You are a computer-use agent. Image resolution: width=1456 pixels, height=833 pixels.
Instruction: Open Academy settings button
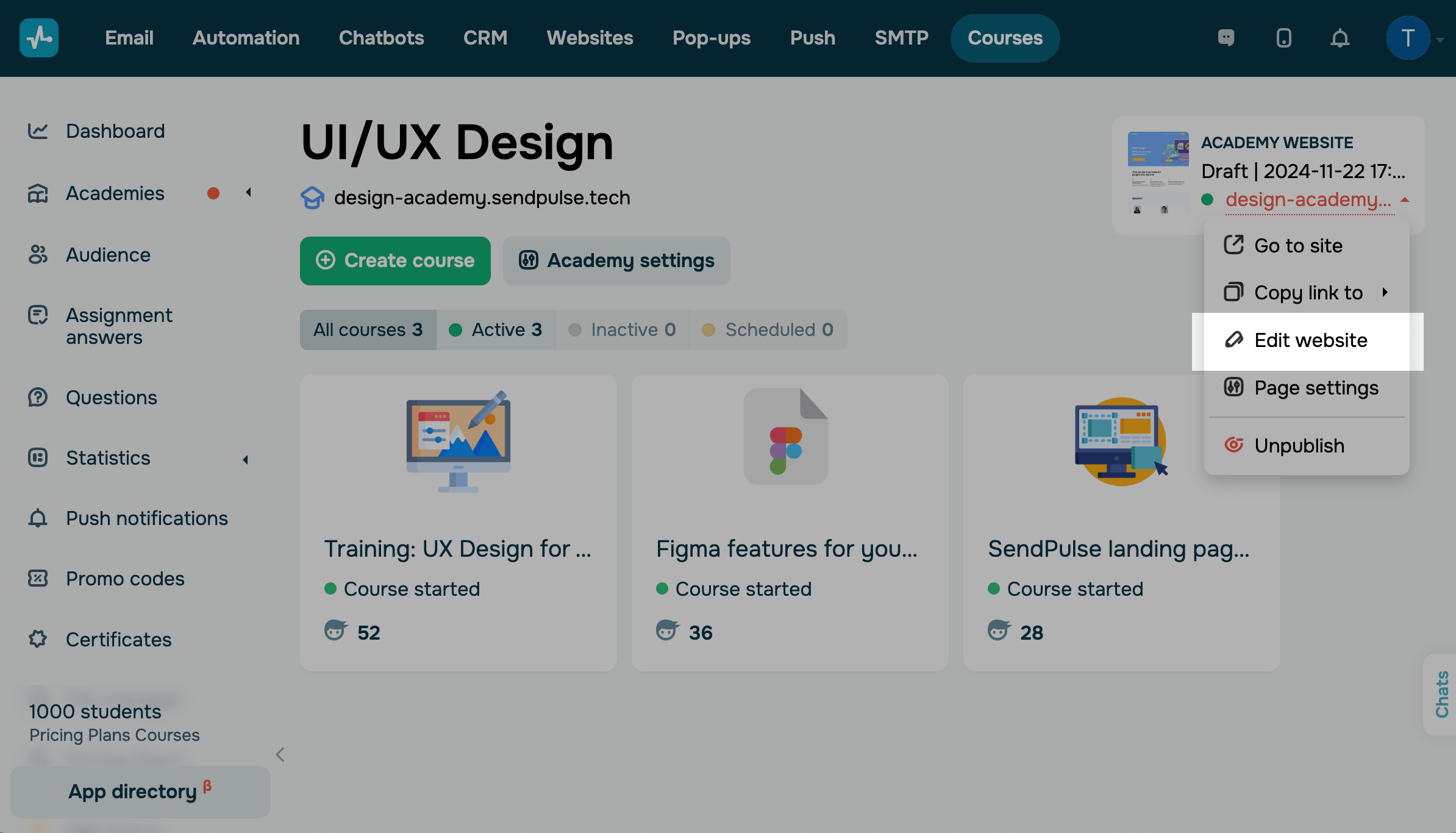pyautogui.click(x=616, y=261)
